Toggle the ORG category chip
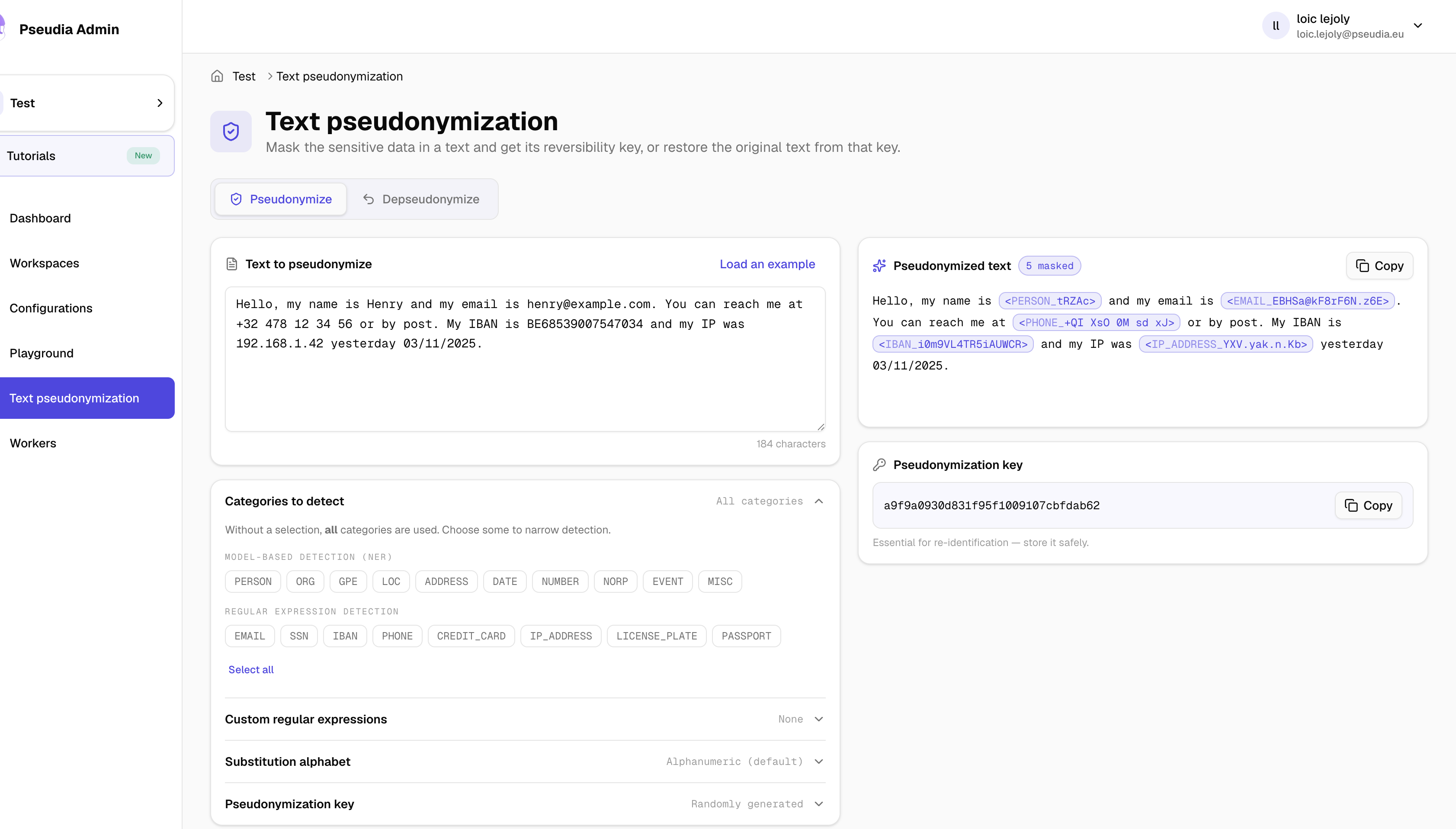This screenshot has height=829, width=1456. (x=305, y=582)
